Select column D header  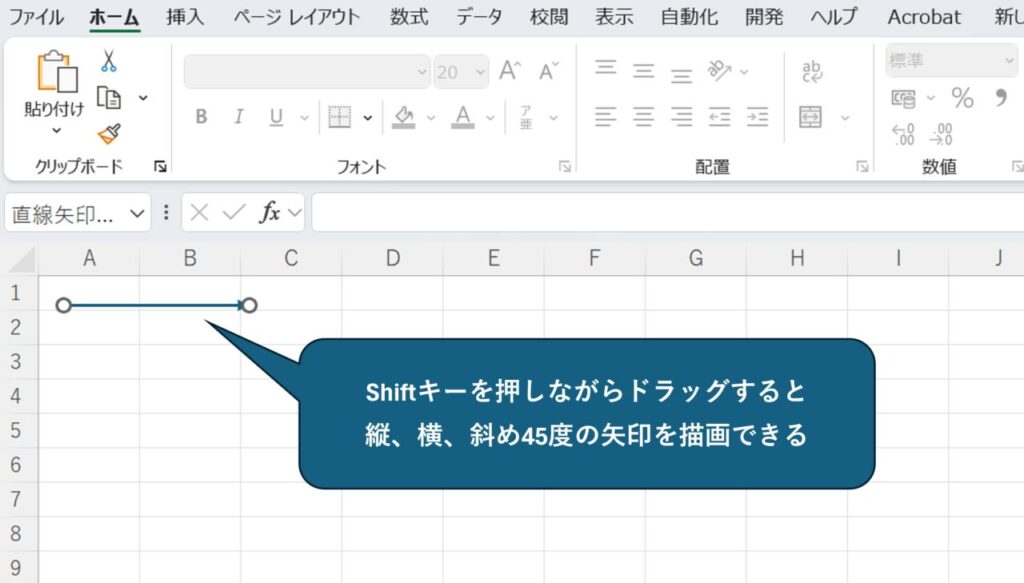tap(392, 258)
